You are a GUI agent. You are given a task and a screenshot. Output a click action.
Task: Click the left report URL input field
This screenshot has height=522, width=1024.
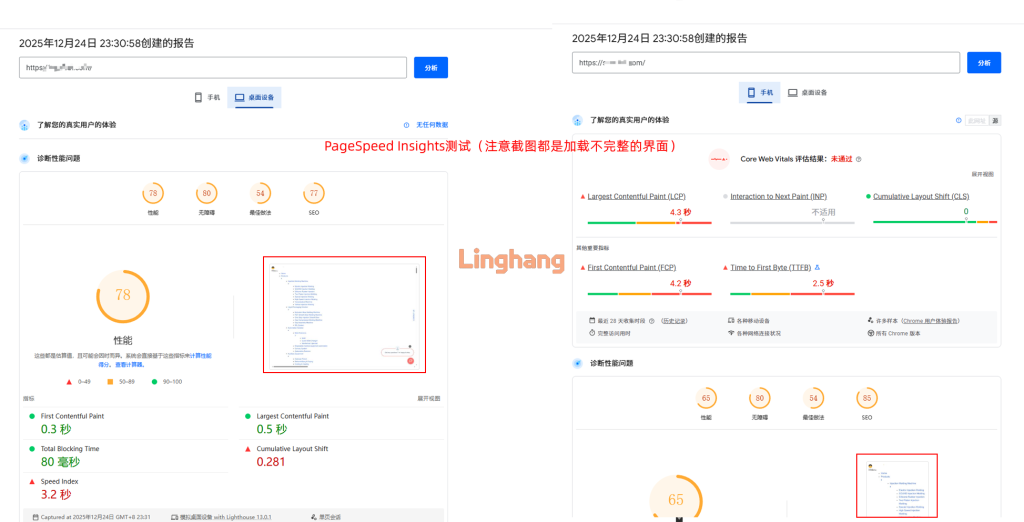point(215,68)
